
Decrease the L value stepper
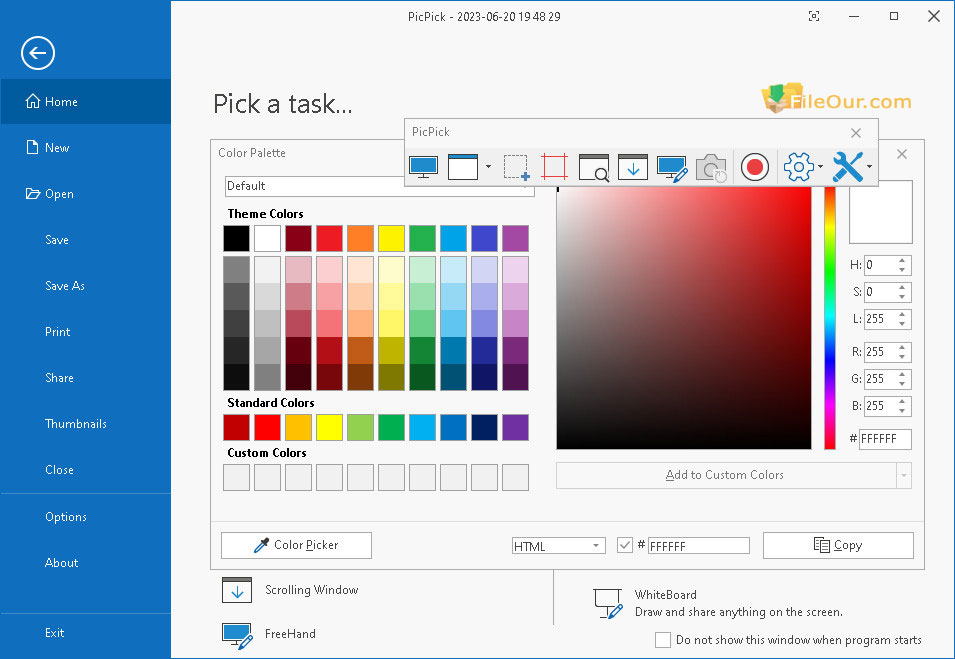pyautogui.click(x=902, y=323)
